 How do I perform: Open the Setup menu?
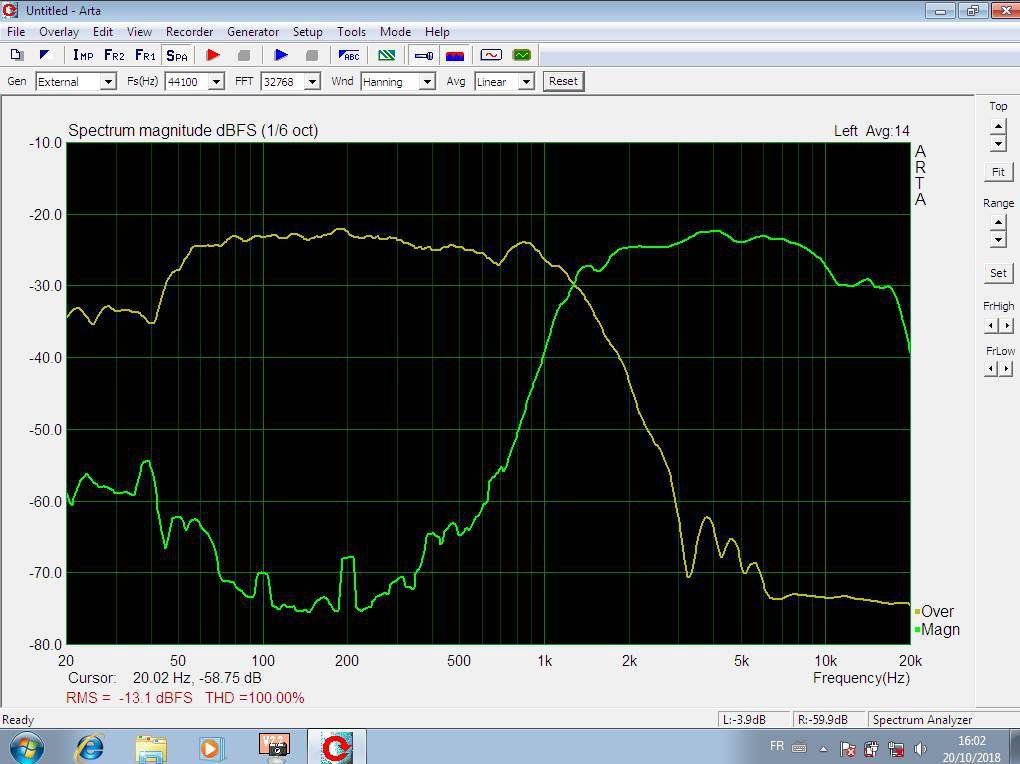point(308,32)
